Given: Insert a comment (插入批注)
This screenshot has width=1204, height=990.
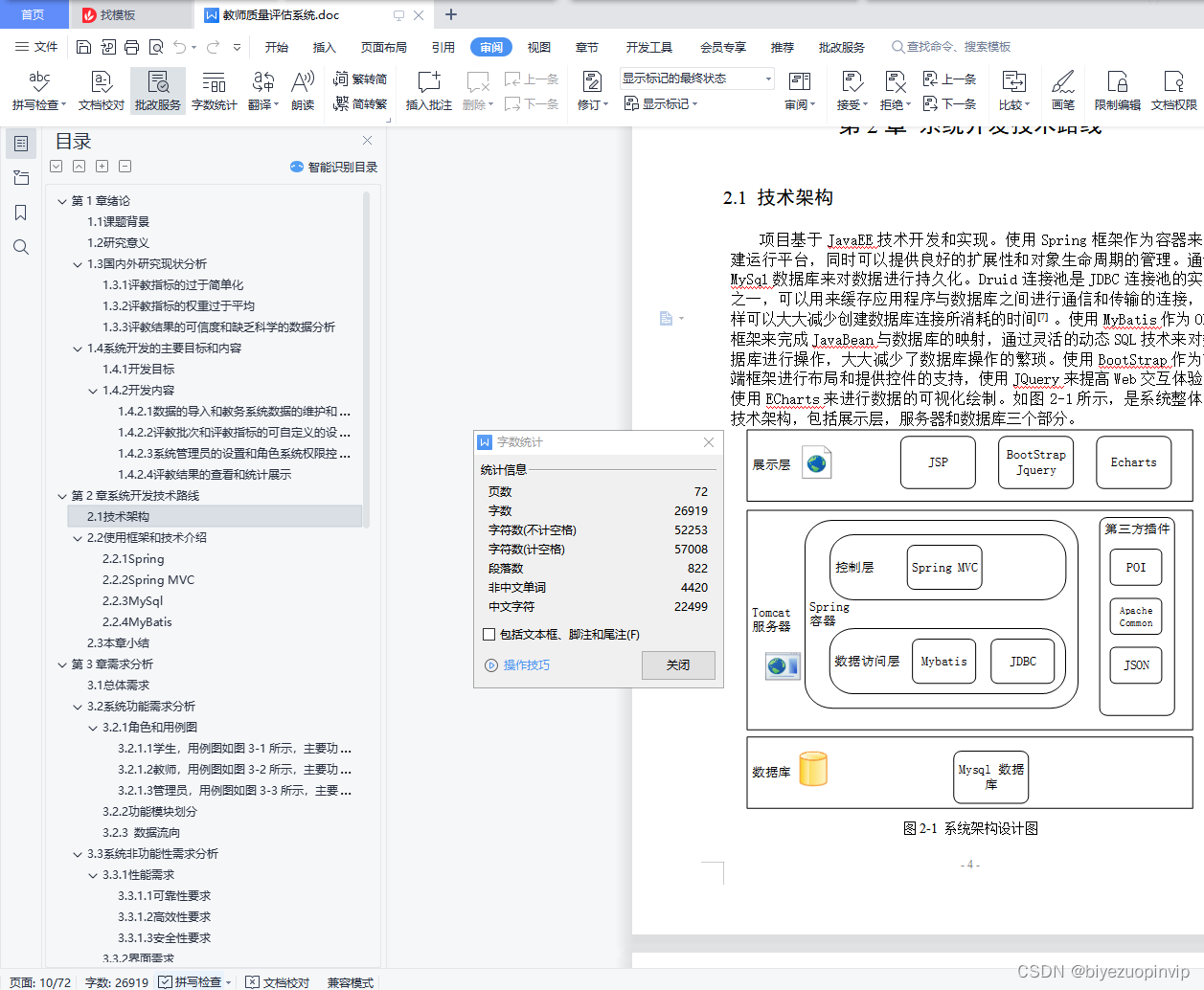Looking at the screenshot, I should click(x=429, y=91).
